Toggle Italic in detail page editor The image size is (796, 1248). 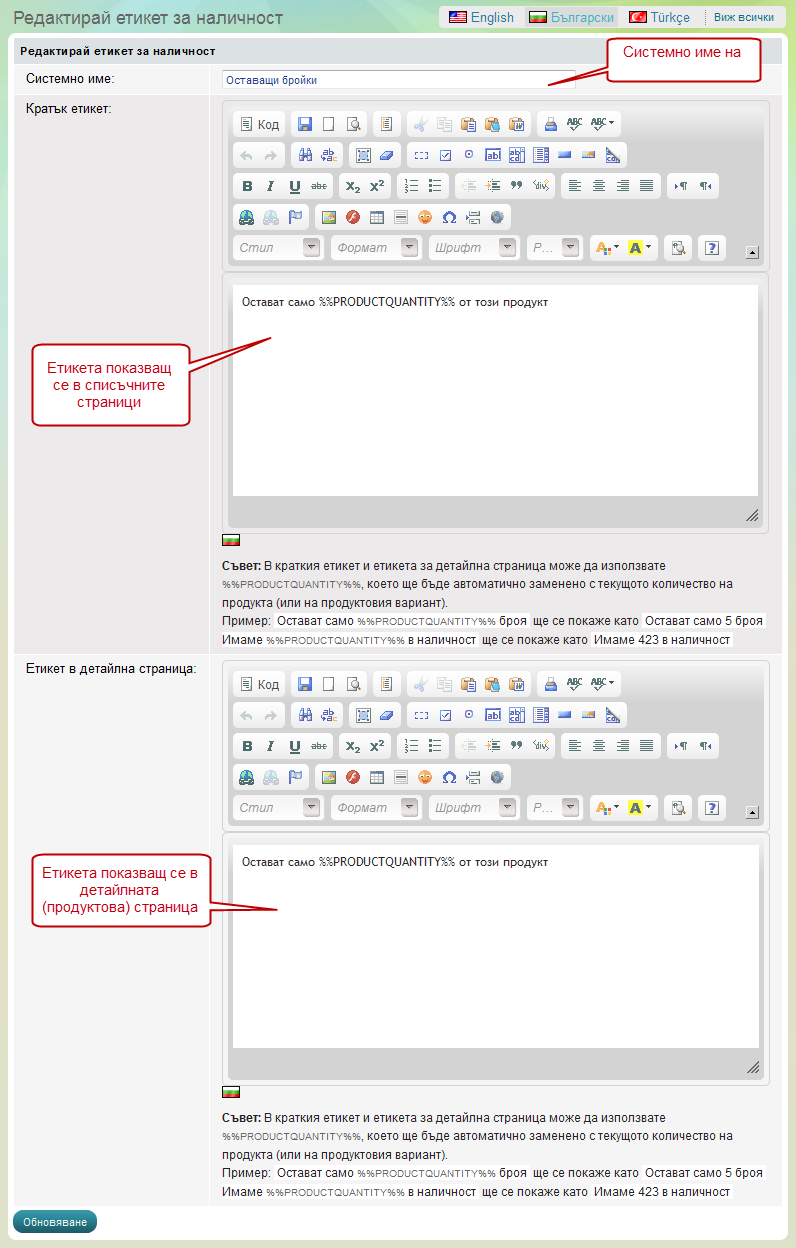coord(270,746)
